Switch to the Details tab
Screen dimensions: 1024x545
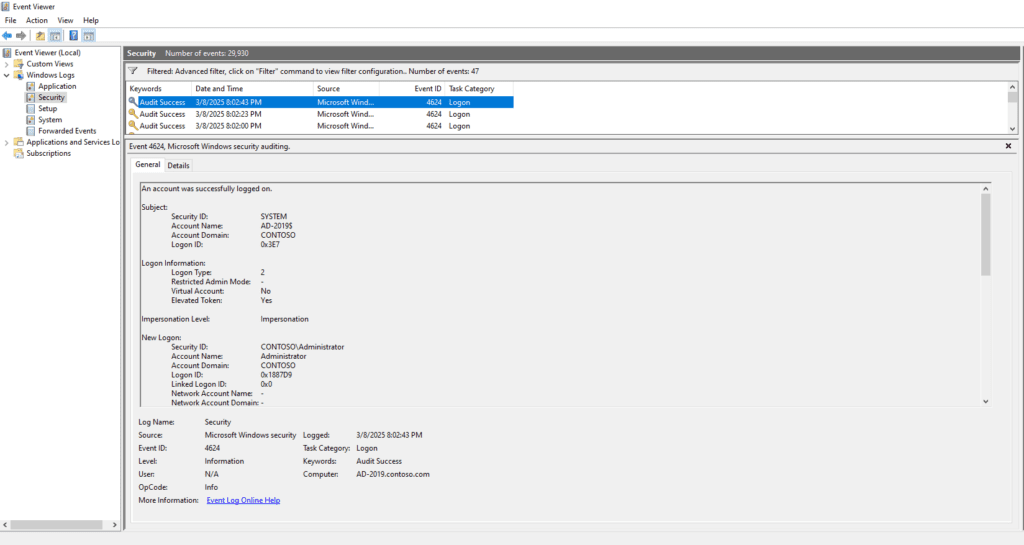pyautogui.click(x=178, y=165)
